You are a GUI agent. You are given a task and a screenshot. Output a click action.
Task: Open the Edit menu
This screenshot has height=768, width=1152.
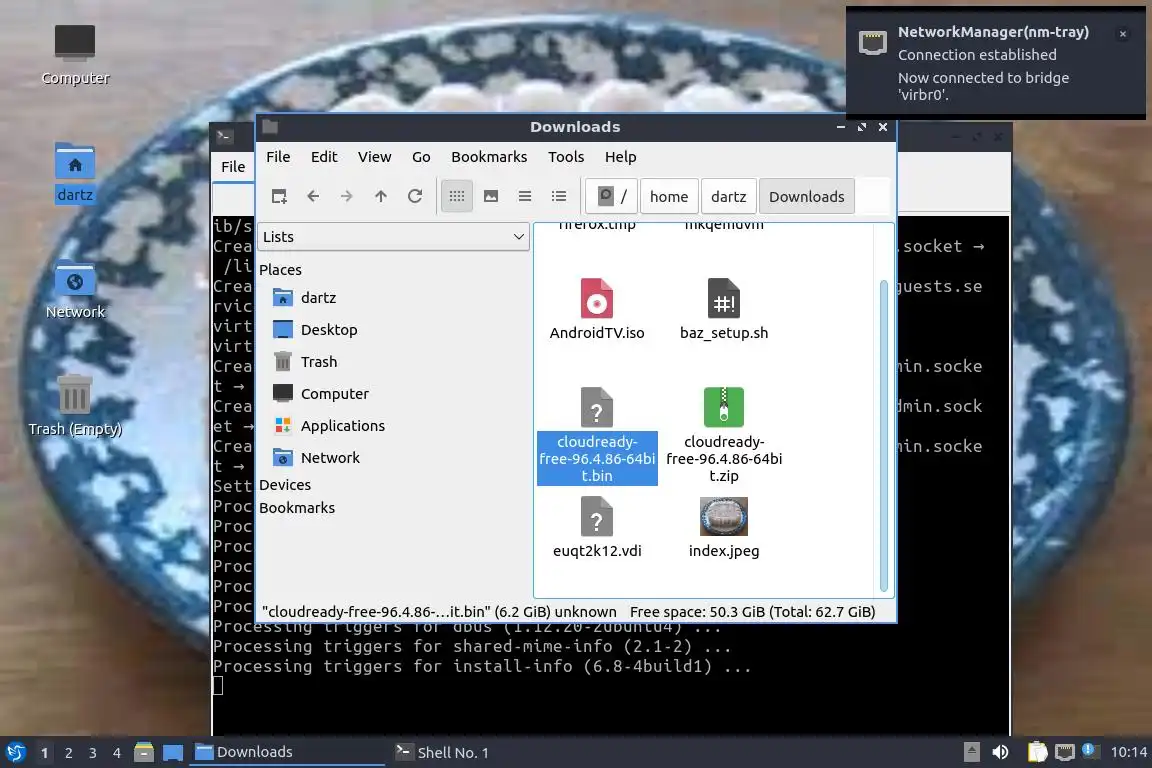324,157
